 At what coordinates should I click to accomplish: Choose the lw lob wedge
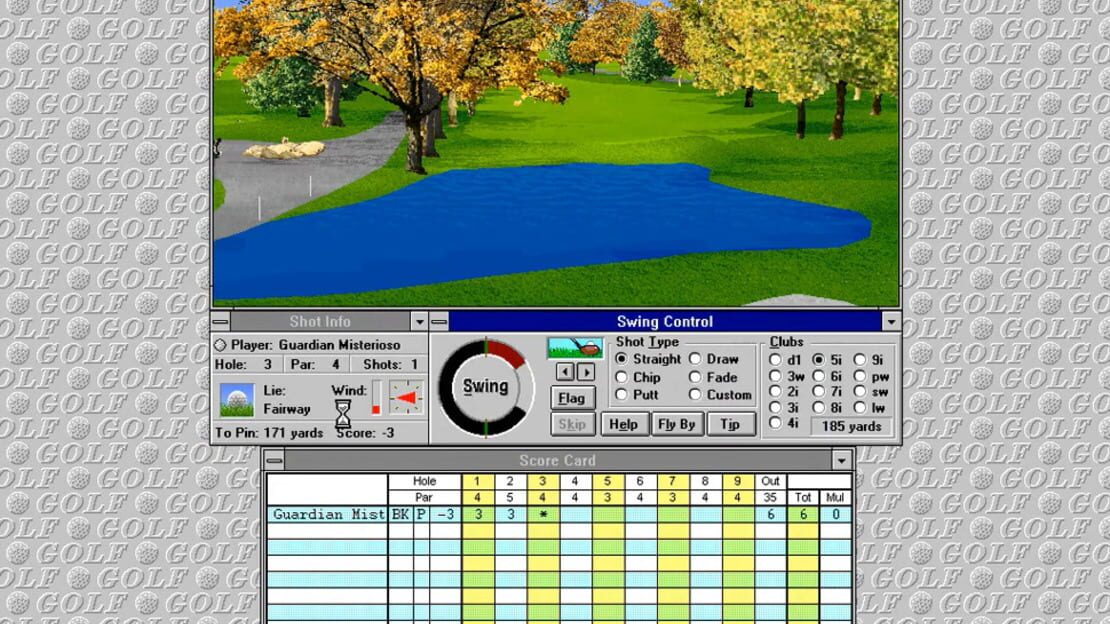click(869, 407)
